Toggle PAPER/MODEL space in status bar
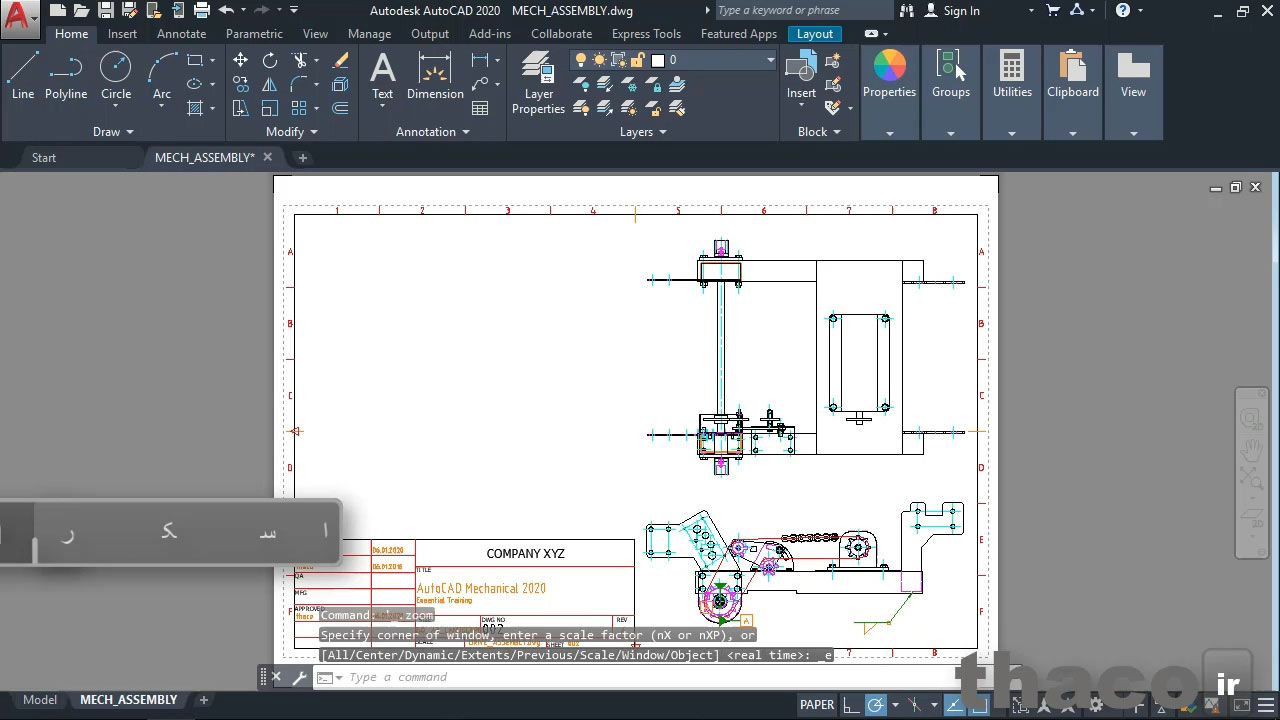The image size is (1280, 720). [x=817, y=705]
